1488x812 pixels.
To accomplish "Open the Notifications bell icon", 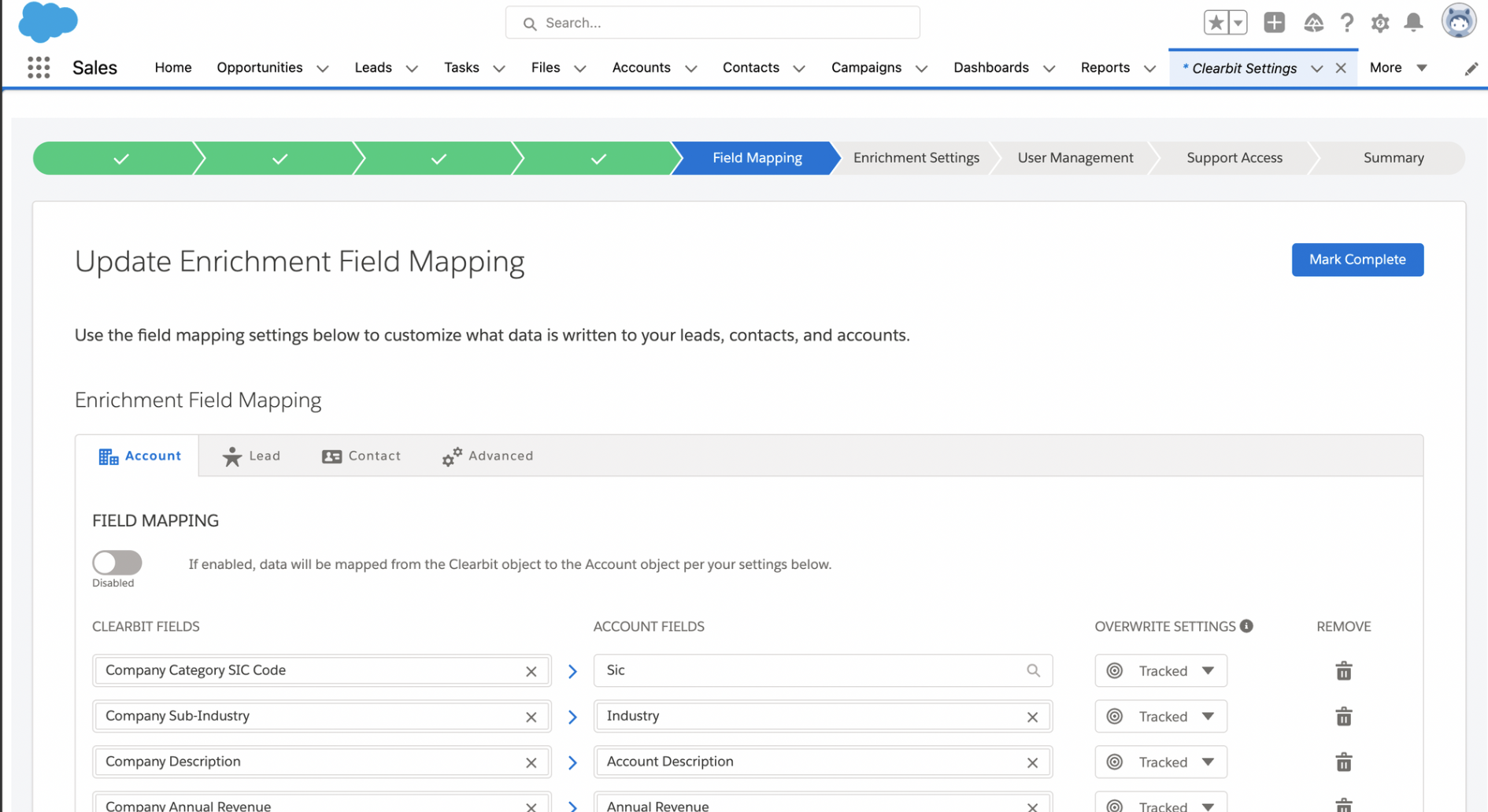I will coord(1414,23).
